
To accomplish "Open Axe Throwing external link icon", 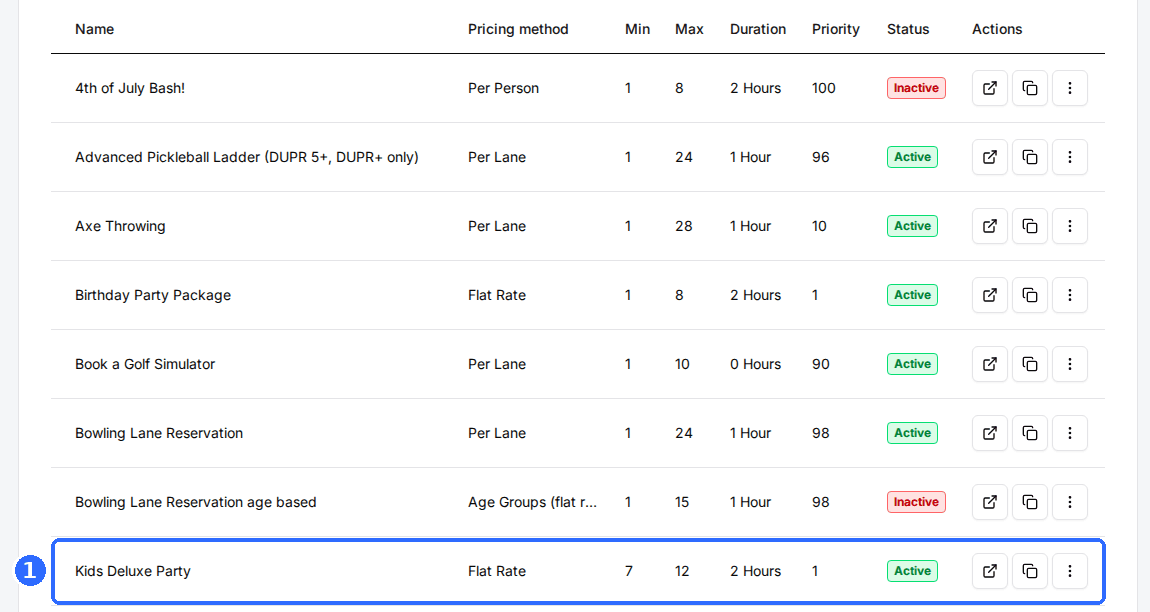I will (x=989, y=226).
